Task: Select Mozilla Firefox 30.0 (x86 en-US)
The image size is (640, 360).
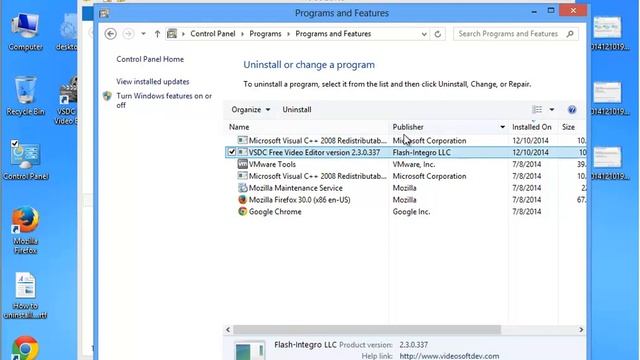Action: [x=299, y=200]
